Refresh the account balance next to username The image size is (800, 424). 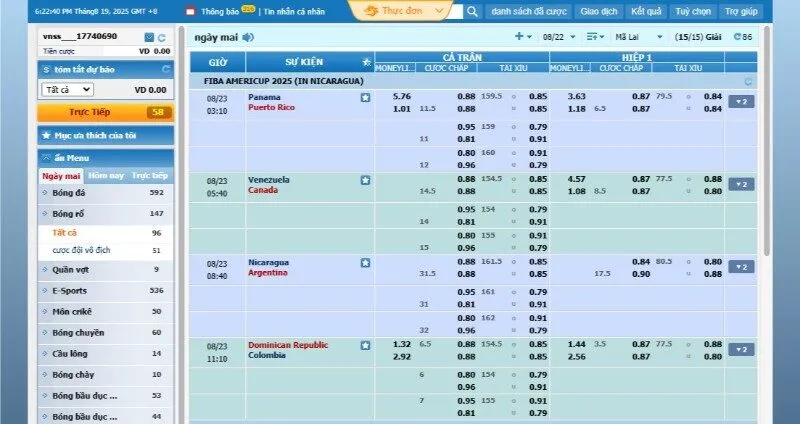pyautogui.click(x=162, y=37)
